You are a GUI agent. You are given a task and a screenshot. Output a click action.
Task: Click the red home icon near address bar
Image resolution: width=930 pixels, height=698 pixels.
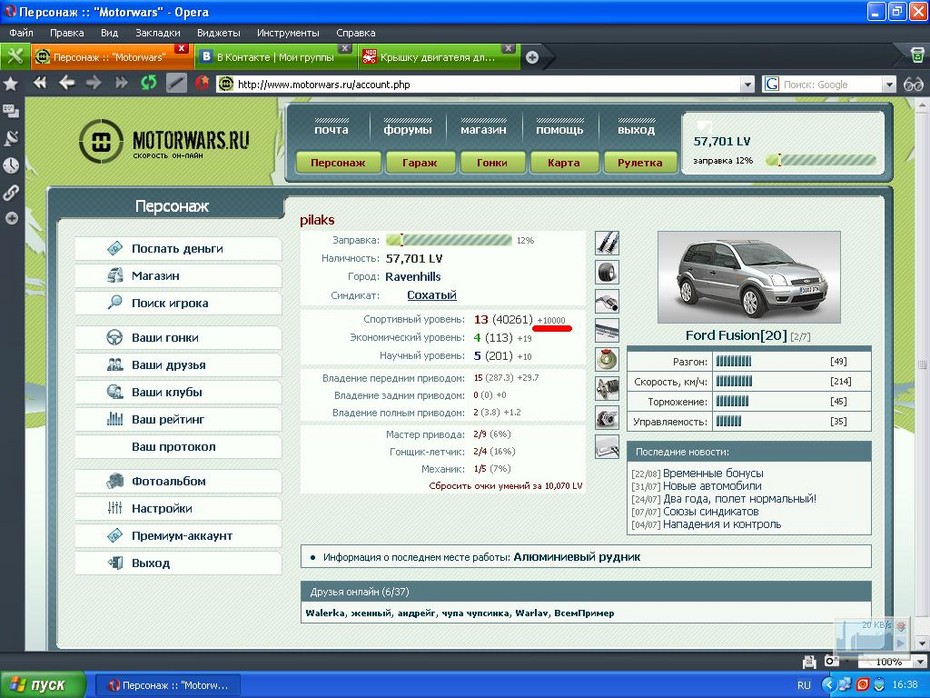tap(202, 83)
